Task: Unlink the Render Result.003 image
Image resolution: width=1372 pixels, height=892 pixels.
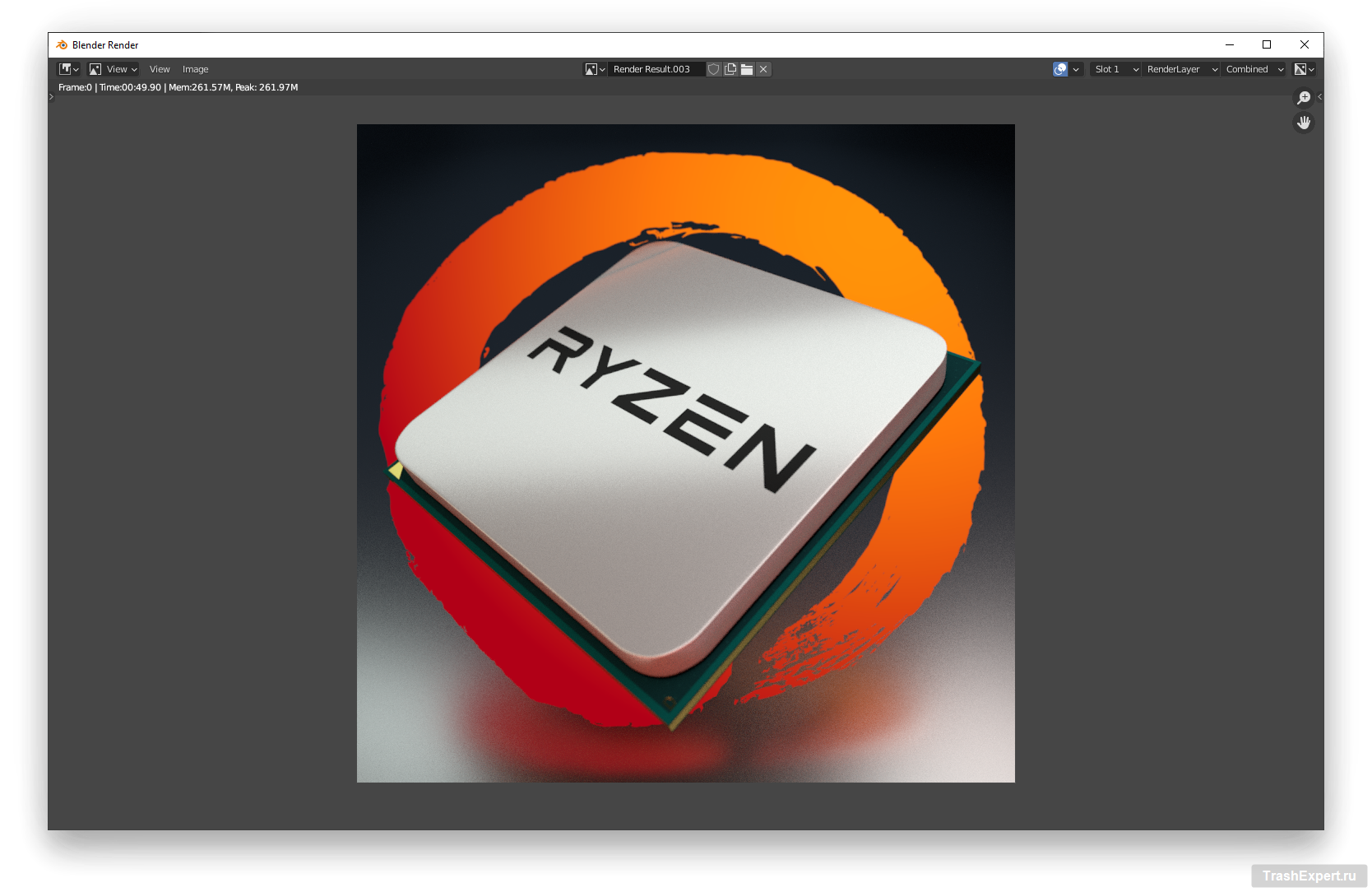Action: pyautogui.click(x=763, y=69)
